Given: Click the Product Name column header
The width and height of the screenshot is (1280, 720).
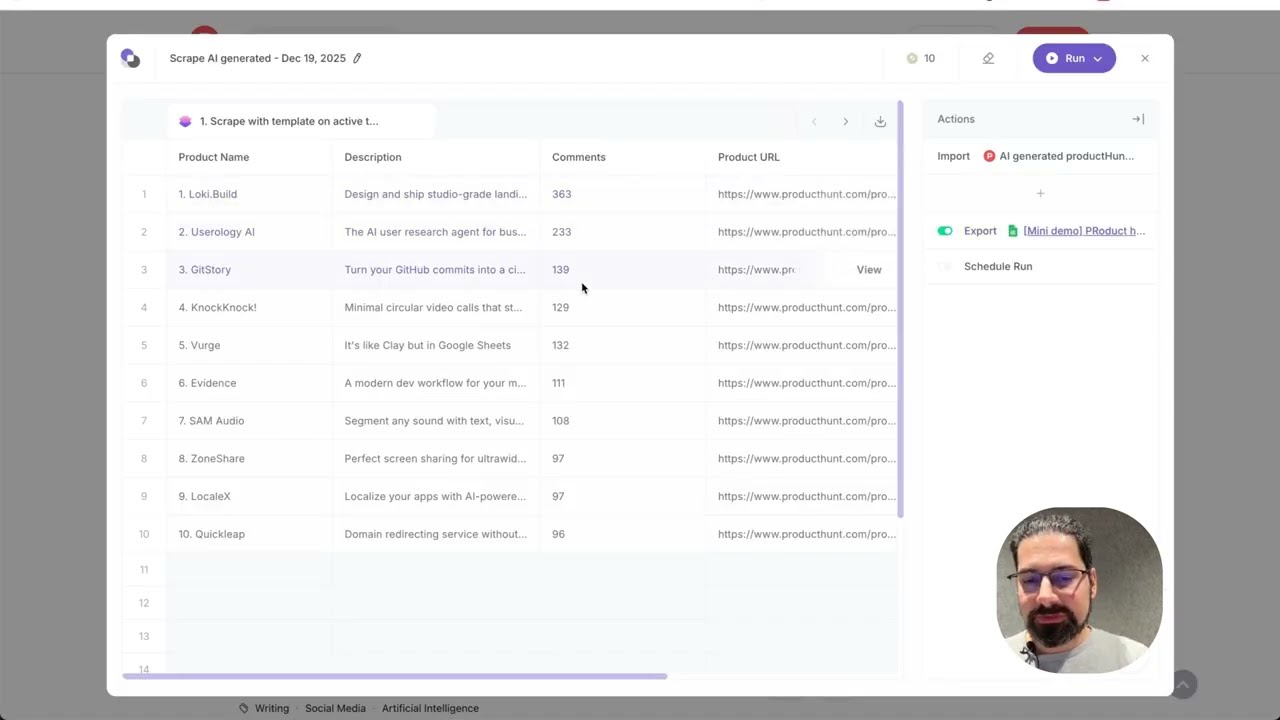Looking at the screenshot, I should [x=249, y=157].
